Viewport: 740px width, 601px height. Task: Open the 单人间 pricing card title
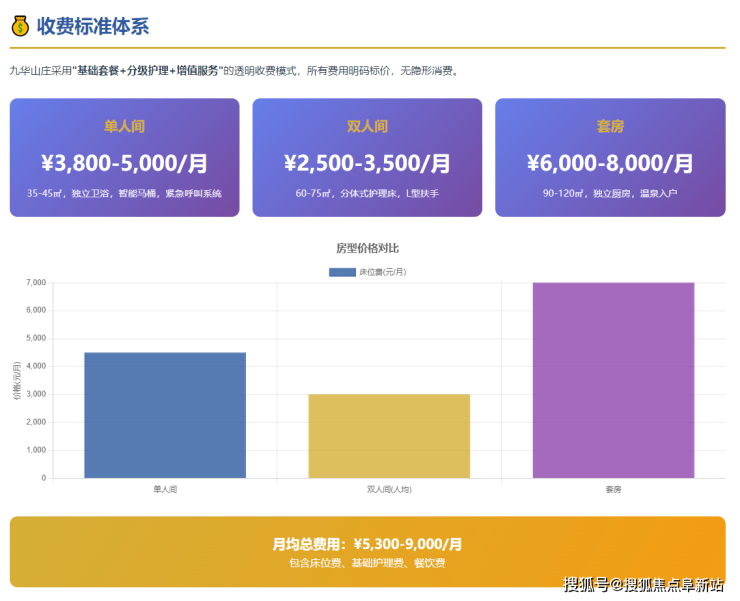tap(125, 127)
